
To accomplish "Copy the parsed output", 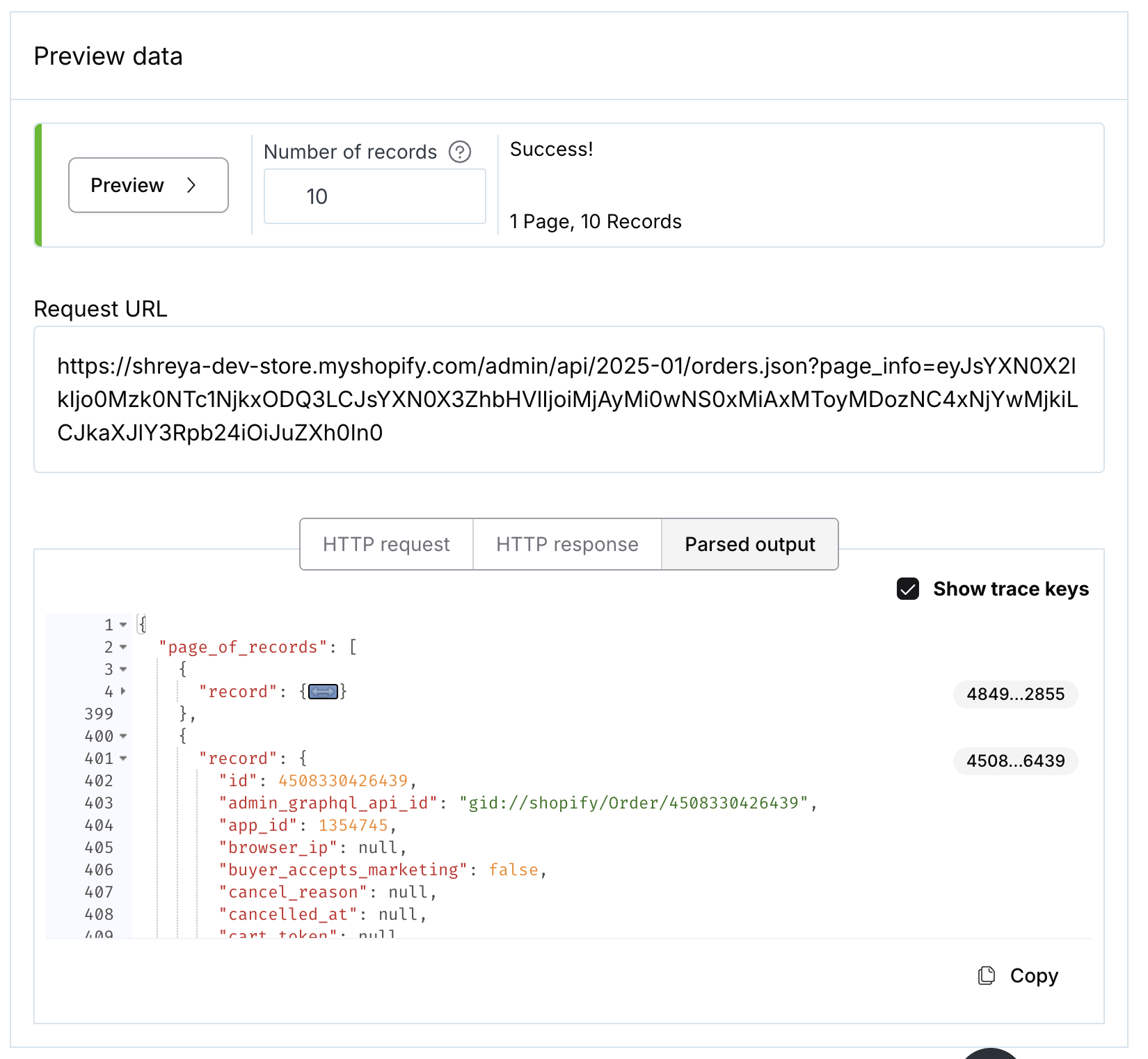I will [1018, 976].
